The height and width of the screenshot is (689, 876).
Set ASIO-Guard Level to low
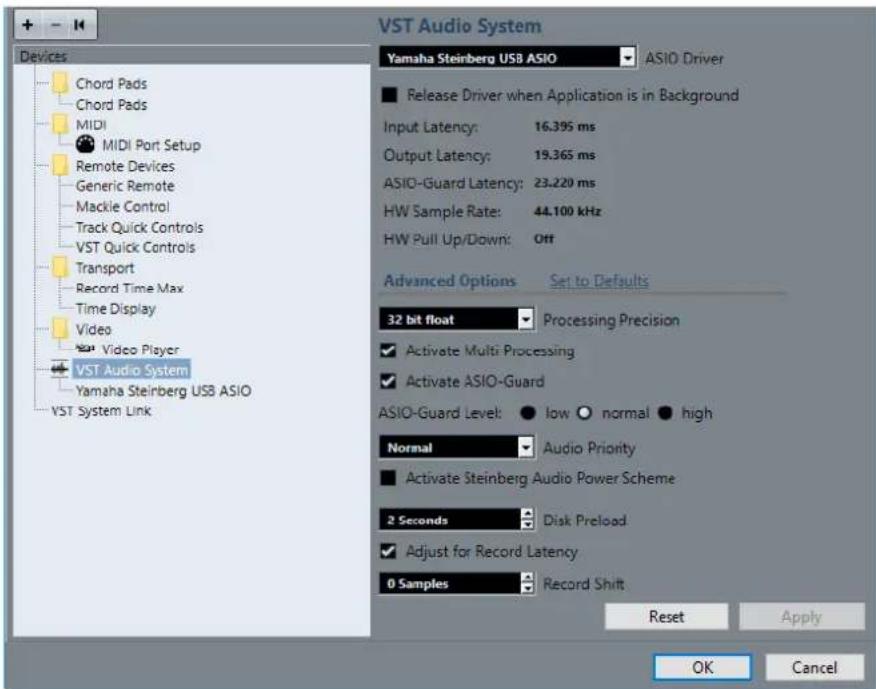point(527,413)
